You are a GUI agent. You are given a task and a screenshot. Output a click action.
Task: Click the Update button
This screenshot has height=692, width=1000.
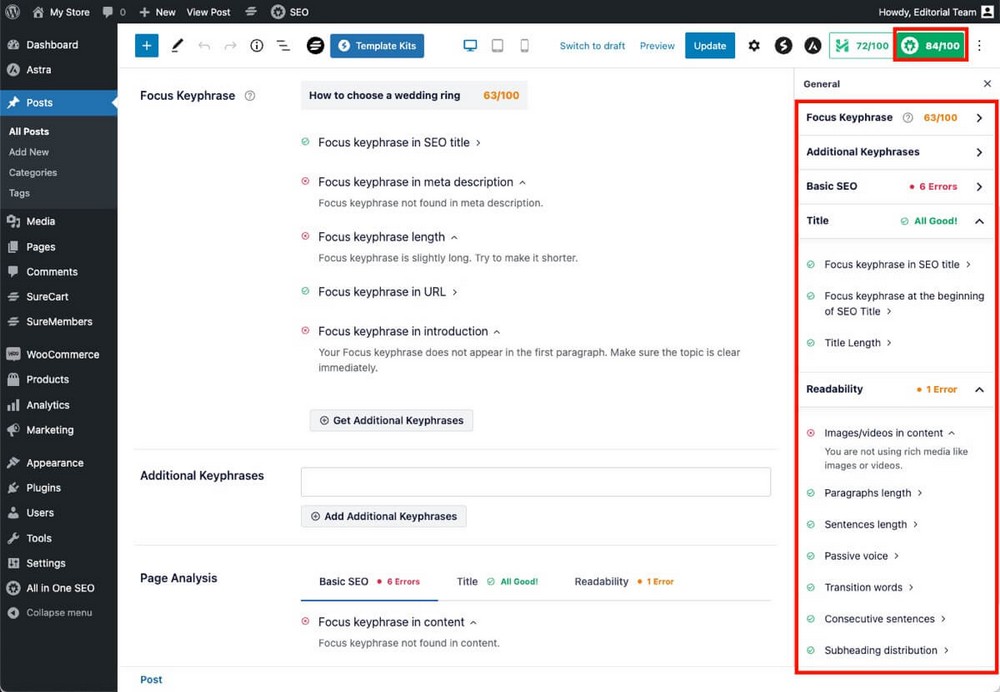click(x=710, y=45)
